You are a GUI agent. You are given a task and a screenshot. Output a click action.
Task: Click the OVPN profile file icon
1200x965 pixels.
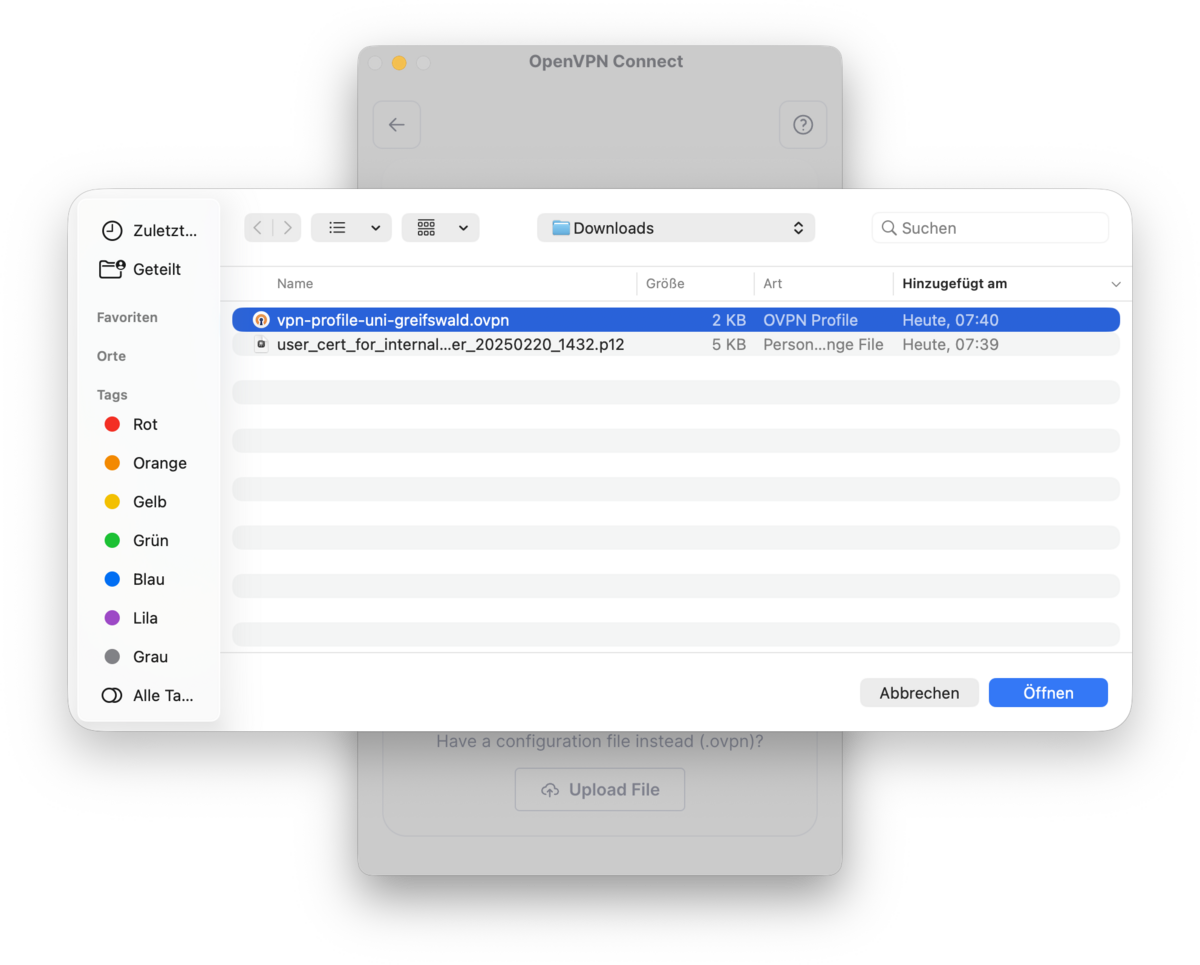261,320
